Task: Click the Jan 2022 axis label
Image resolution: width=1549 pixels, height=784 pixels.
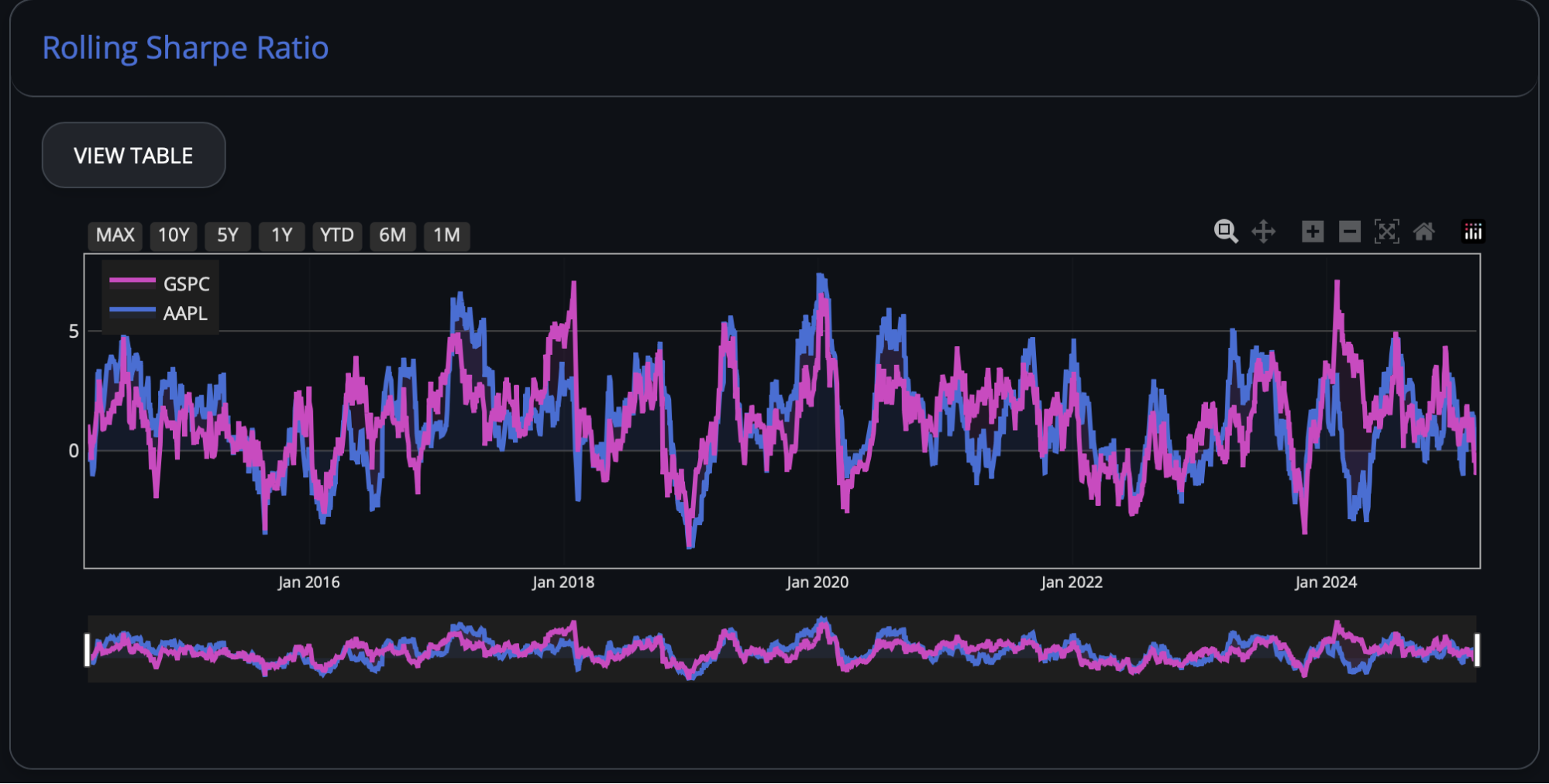Action: pos(1072,583)
